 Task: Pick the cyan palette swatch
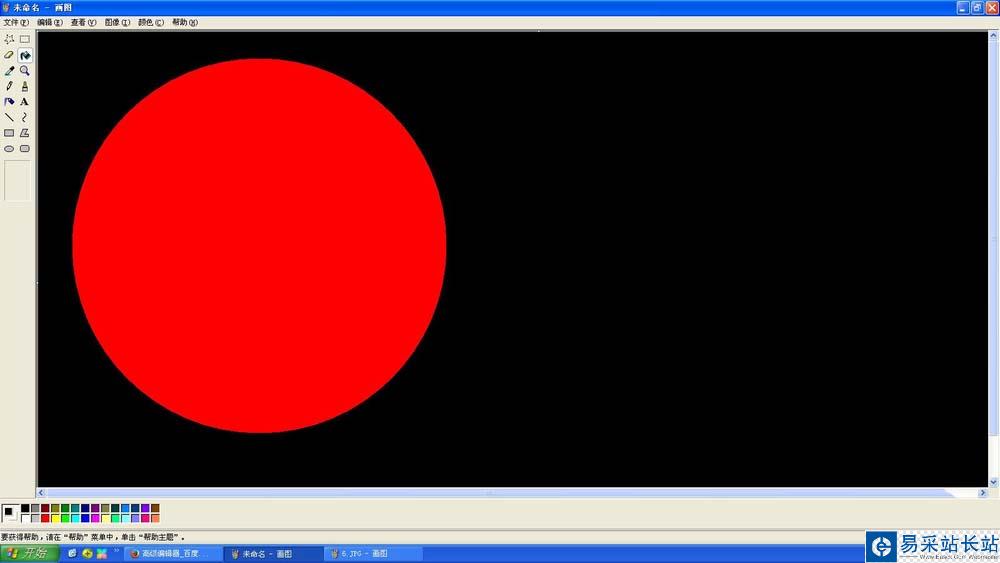(x=75, y=518)
